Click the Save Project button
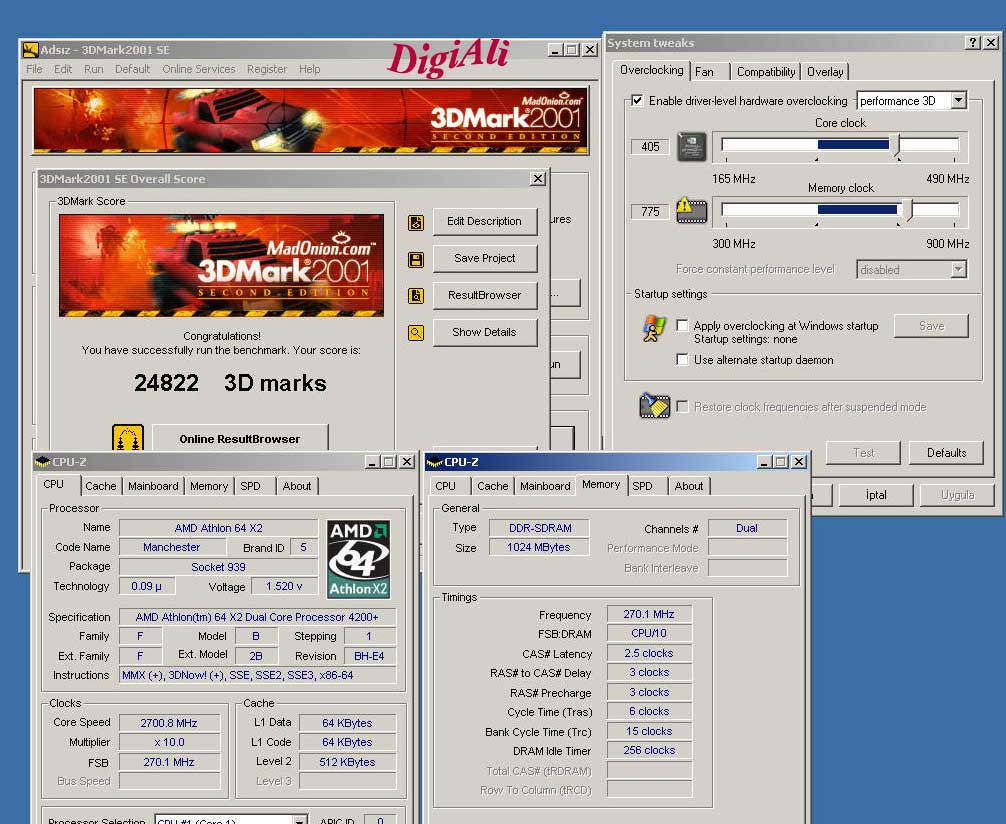Screen dimensions: 1006x824 tap(485, 258)
